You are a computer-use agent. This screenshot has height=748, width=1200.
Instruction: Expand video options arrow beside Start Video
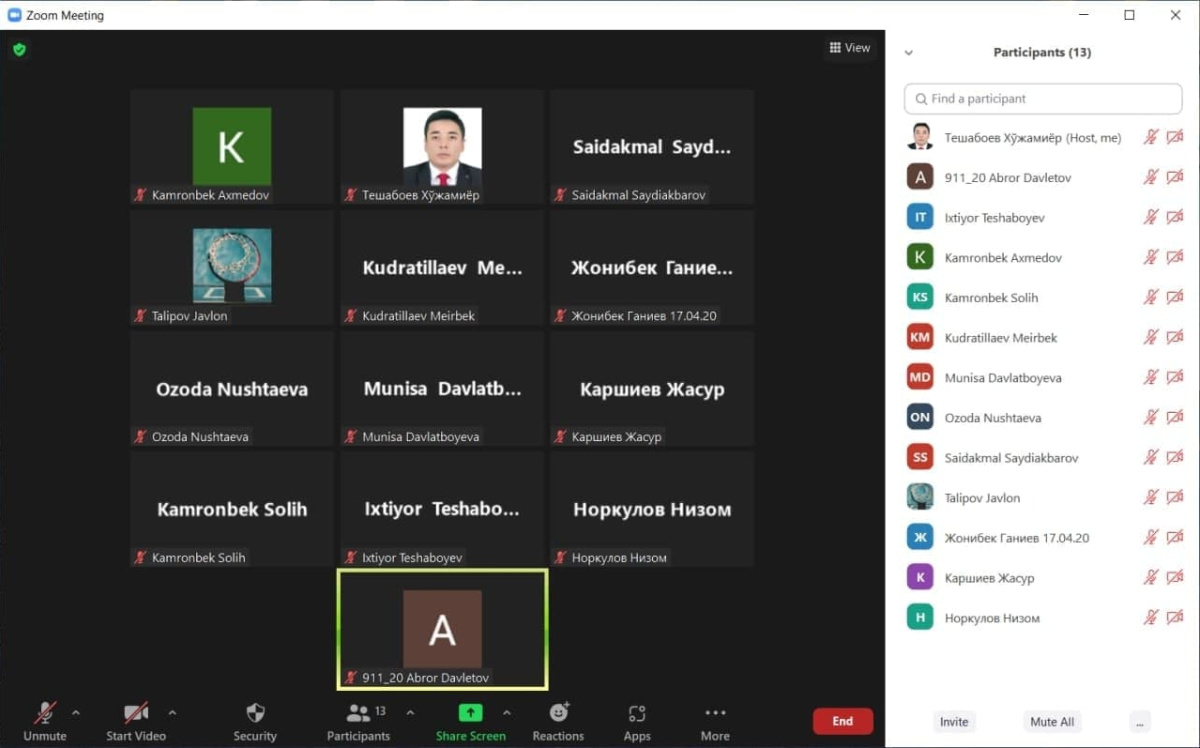(x=172, y=713)
